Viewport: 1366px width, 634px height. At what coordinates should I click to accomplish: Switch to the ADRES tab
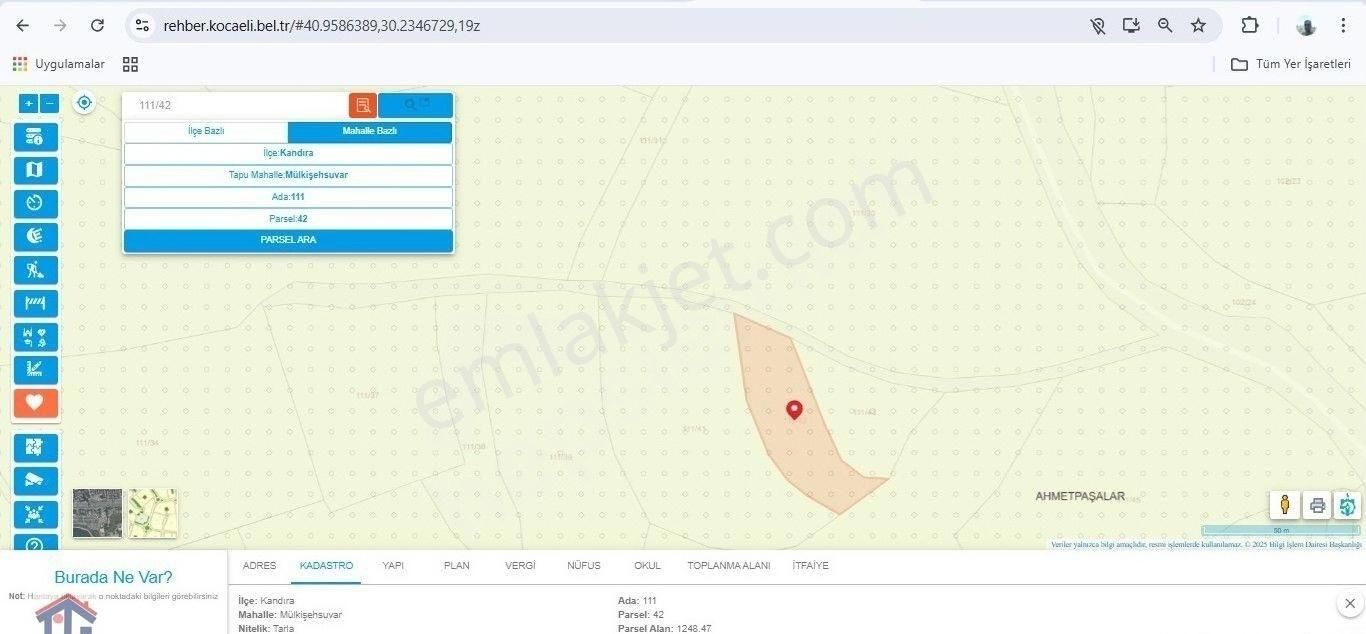tap(260, 566)
